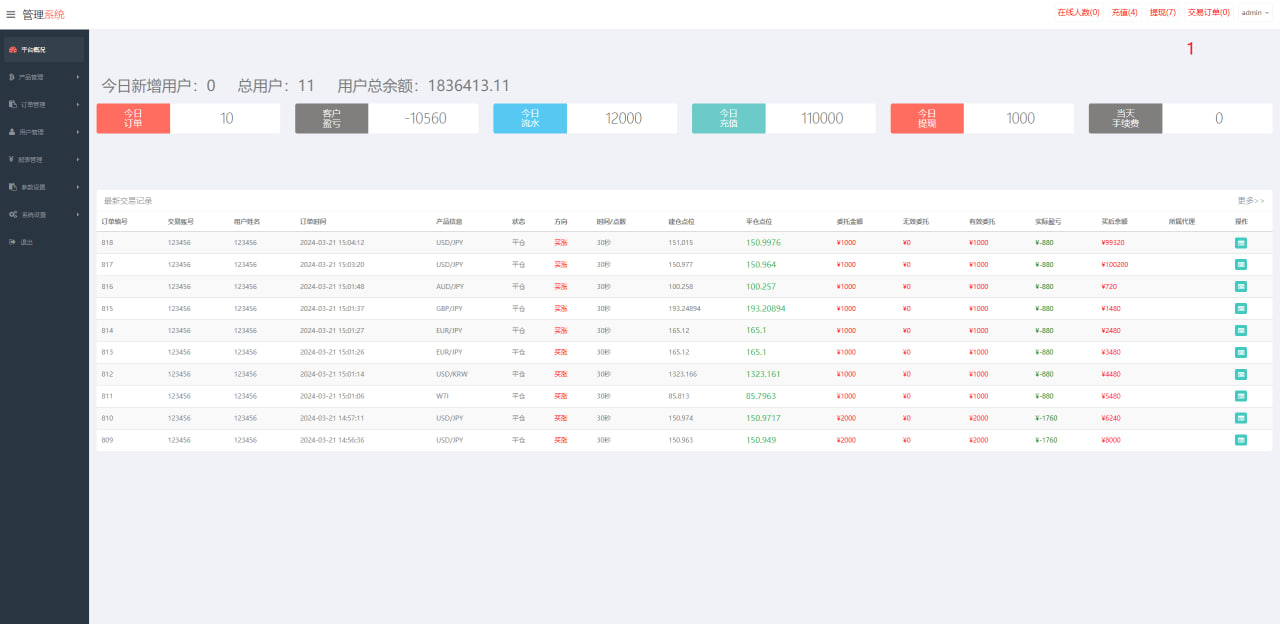
Task: Open the 交易订单(0) link
Action: click(1209, 13)
